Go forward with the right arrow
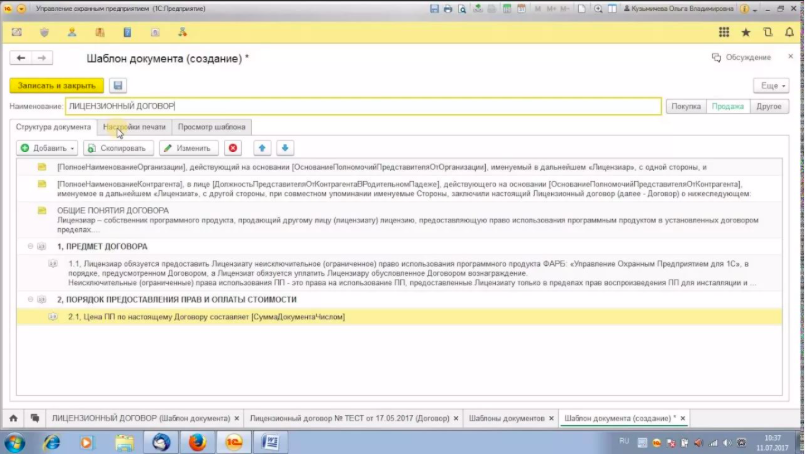 pos(42,58)
